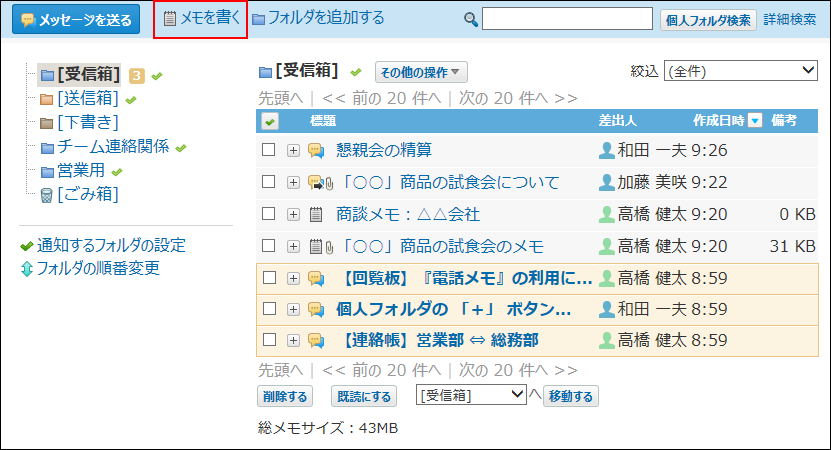Image resolution: width=831 pixels, height=450 pixels.
Task: Check the box for 商談メモ：△△会社
Action: (269, 214)
